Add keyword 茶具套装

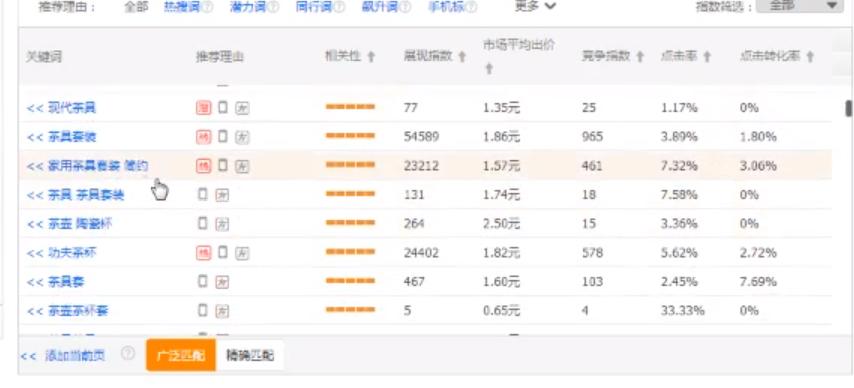61,137
